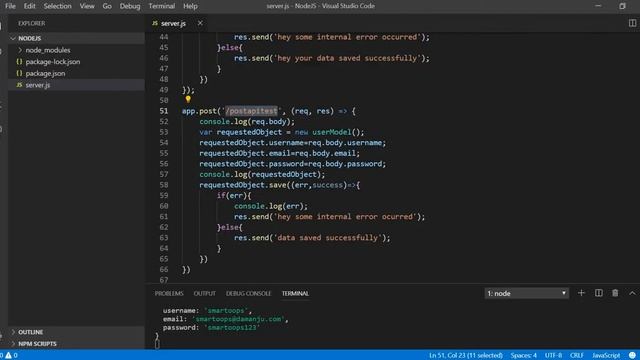Click 'smartoops123' in the terminal output

(x=232, y=328)
